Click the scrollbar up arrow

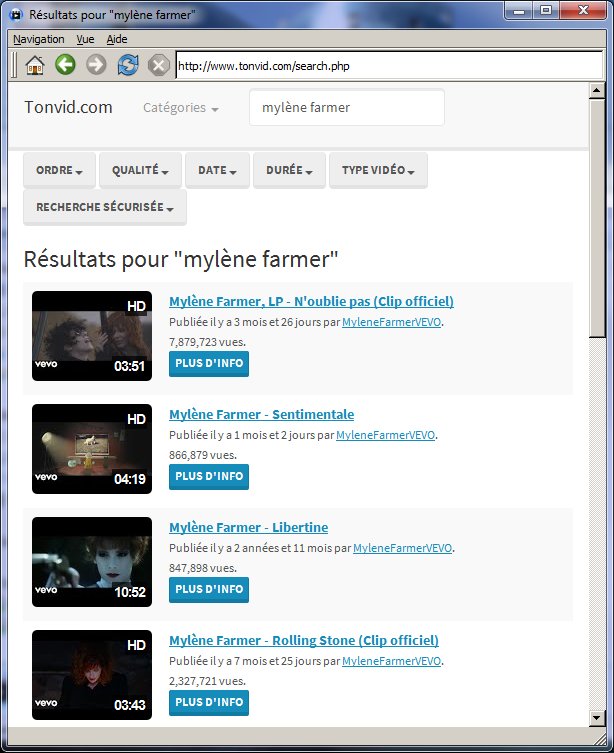pyautogui.click(x=597, y=90)
